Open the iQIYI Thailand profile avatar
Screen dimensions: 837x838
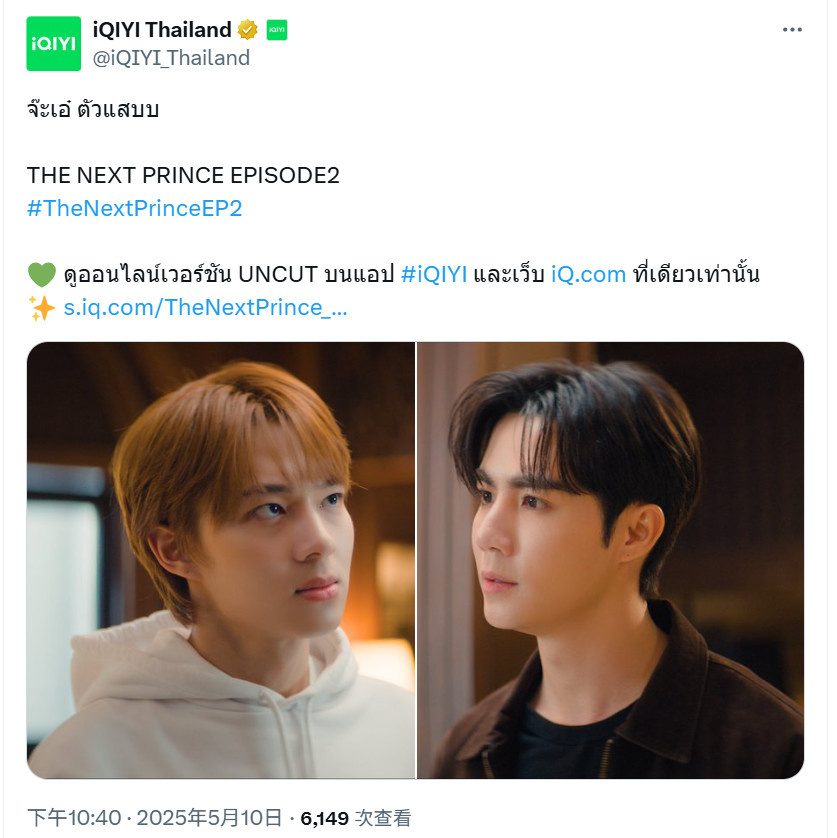tap(53, 43)
